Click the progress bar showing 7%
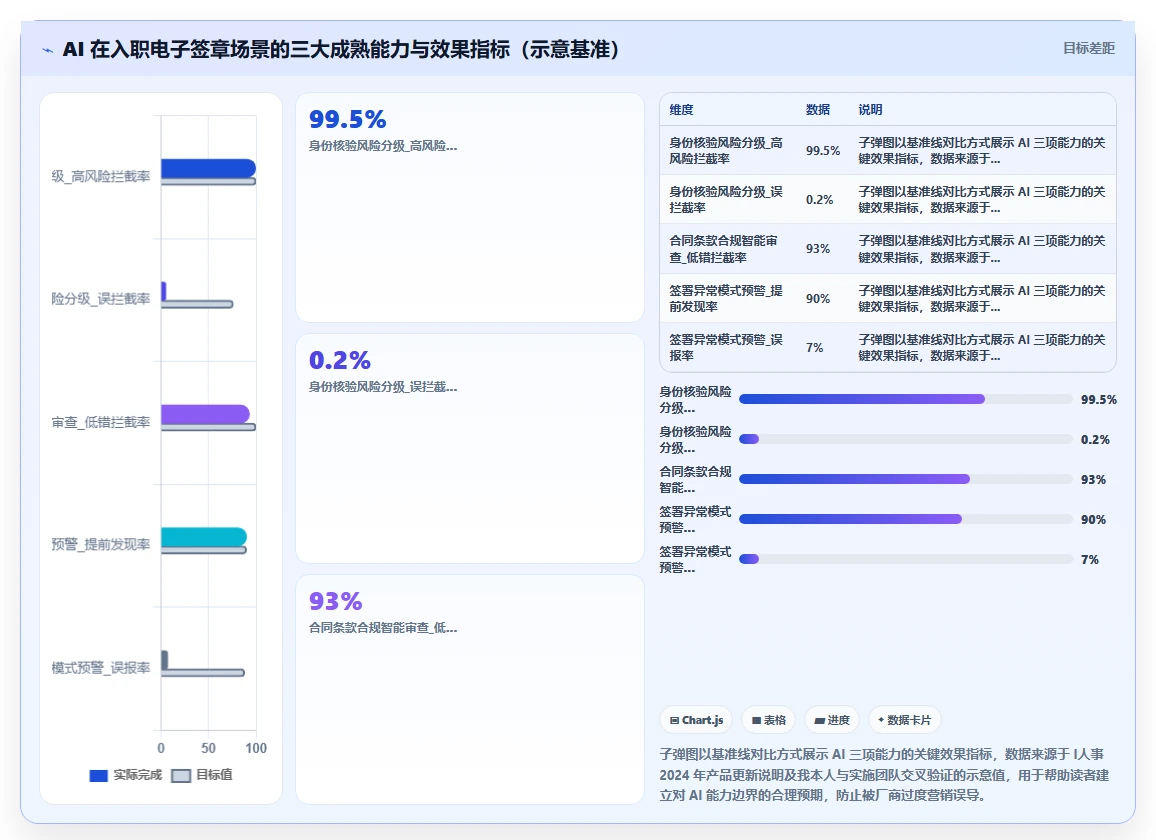Screen dimensions: 1156x840 [905, 559]
